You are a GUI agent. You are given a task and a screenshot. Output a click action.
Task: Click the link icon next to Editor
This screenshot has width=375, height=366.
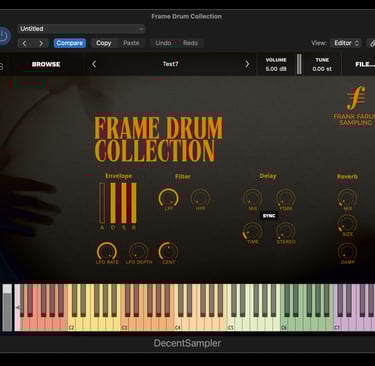371,43
